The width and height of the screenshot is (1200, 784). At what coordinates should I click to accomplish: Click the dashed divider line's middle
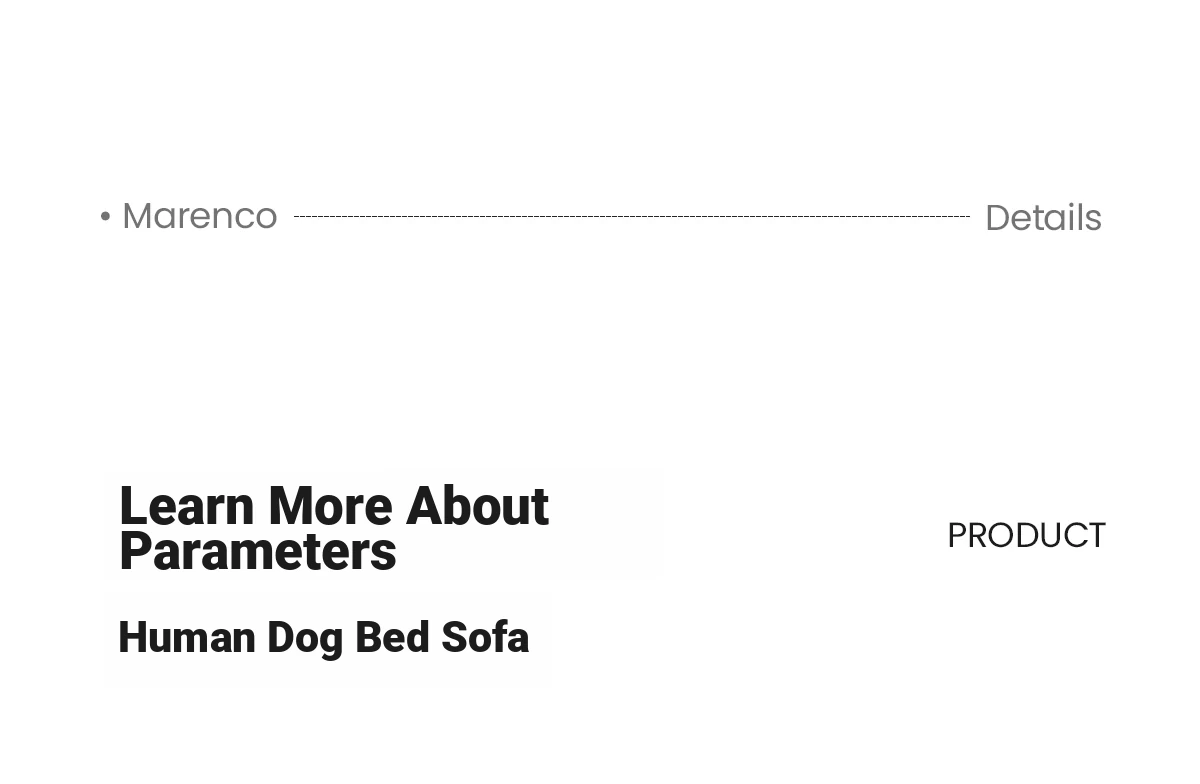point(632,216)
